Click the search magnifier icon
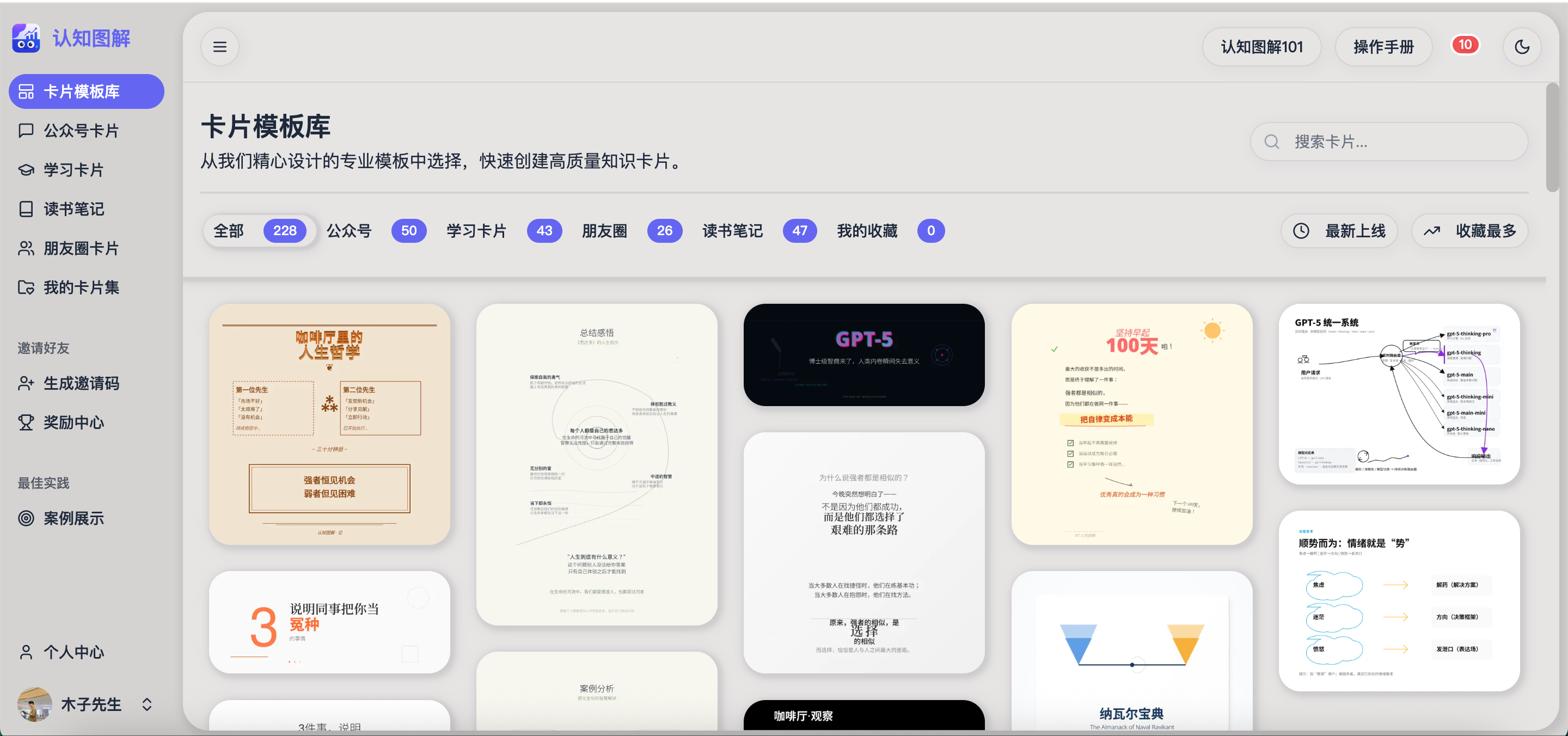 (1272, 142)
